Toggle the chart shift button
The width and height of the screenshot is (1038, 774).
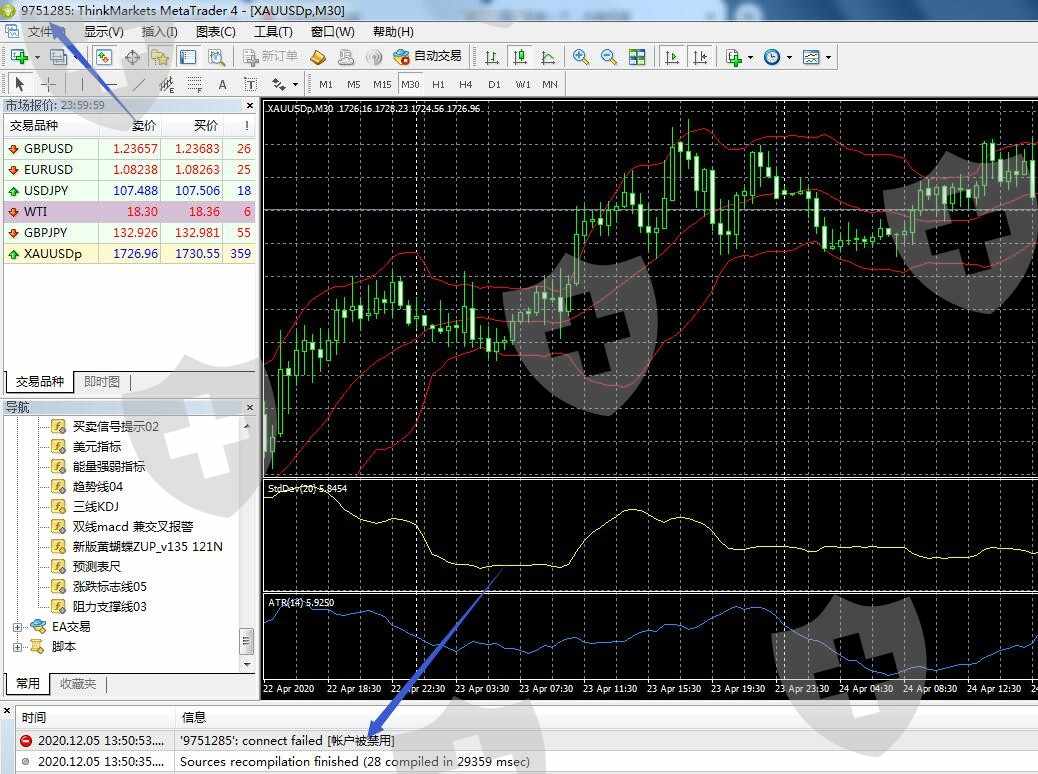(700, 57)
